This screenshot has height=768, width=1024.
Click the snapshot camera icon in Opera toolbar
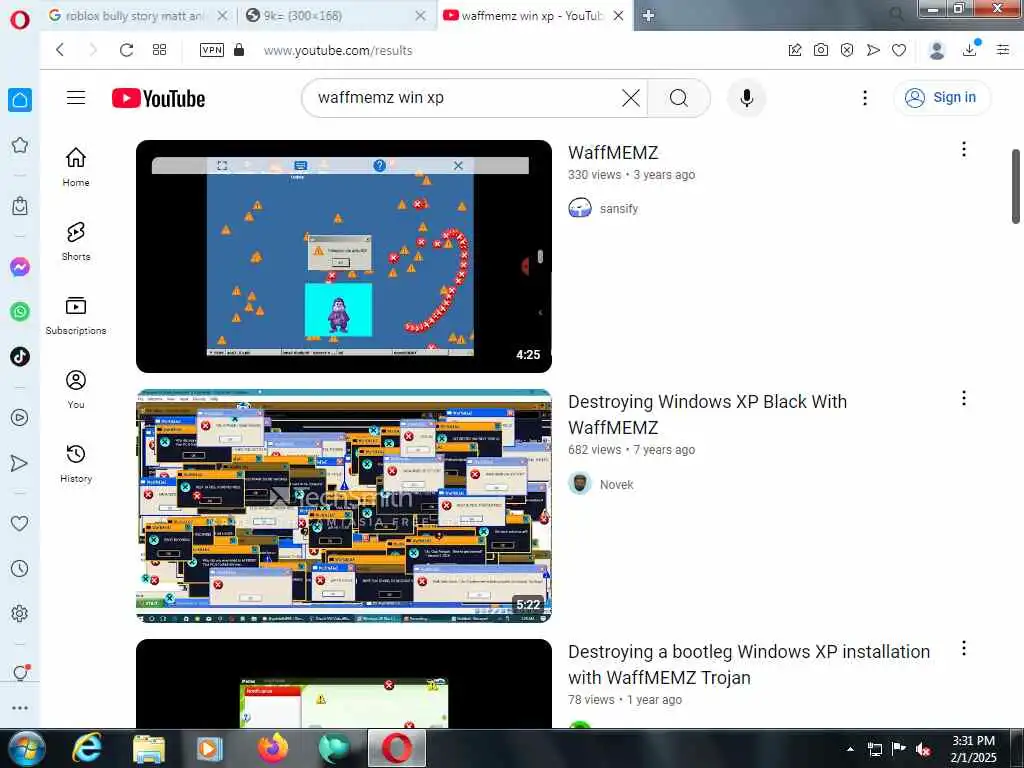tap(821, 50)
